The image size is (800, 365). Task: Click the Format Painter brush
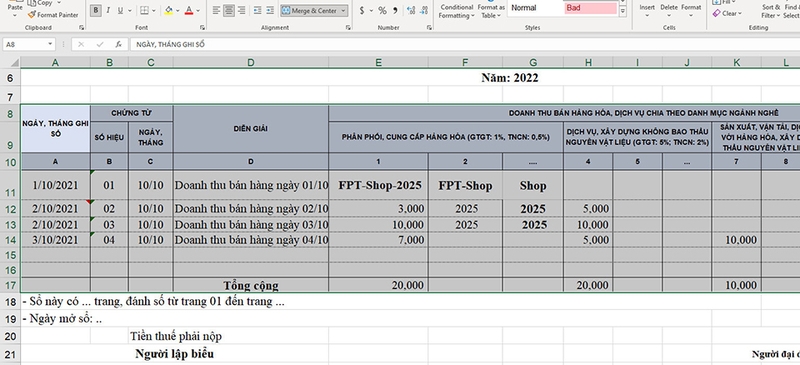(x=53, y=15)
